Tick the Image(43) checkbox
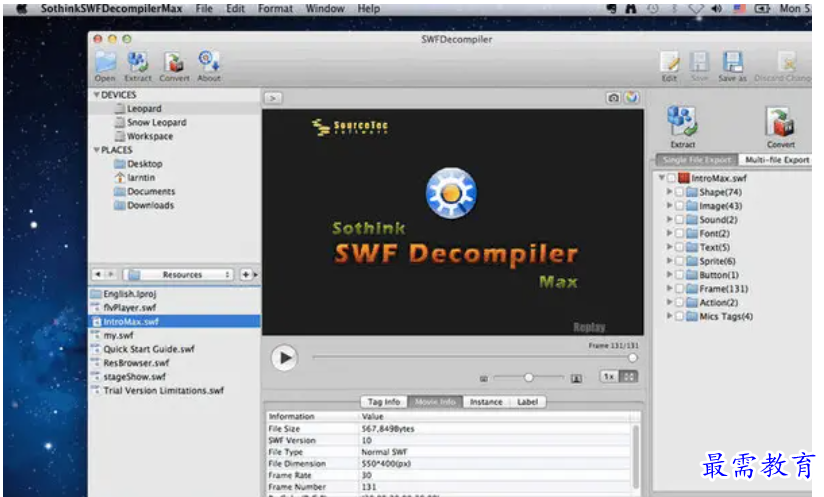Viewport: 824px width, 497px height. click(x=679, y=205)
